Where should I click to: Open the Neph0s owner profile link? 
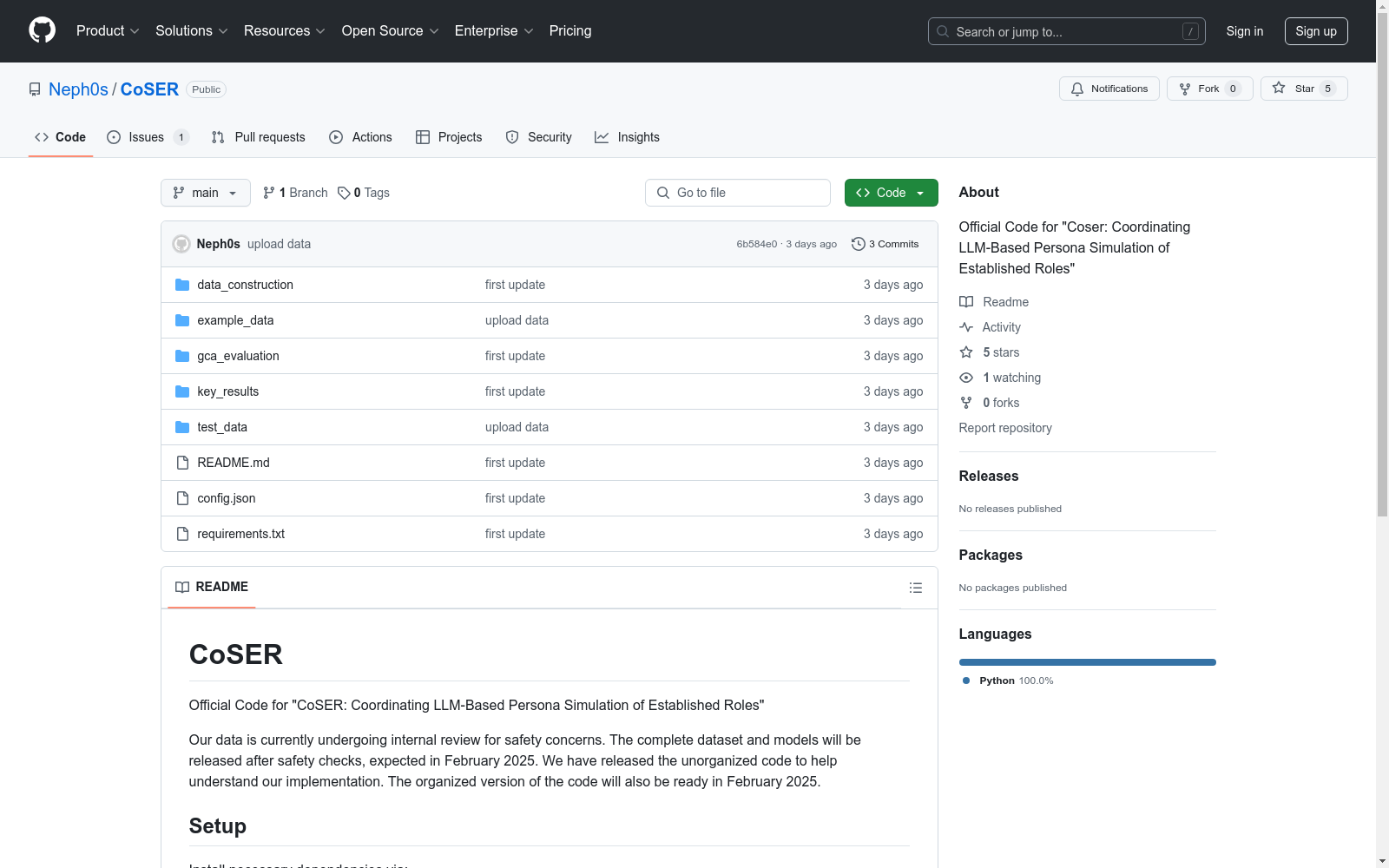click(x=78, y=89)
